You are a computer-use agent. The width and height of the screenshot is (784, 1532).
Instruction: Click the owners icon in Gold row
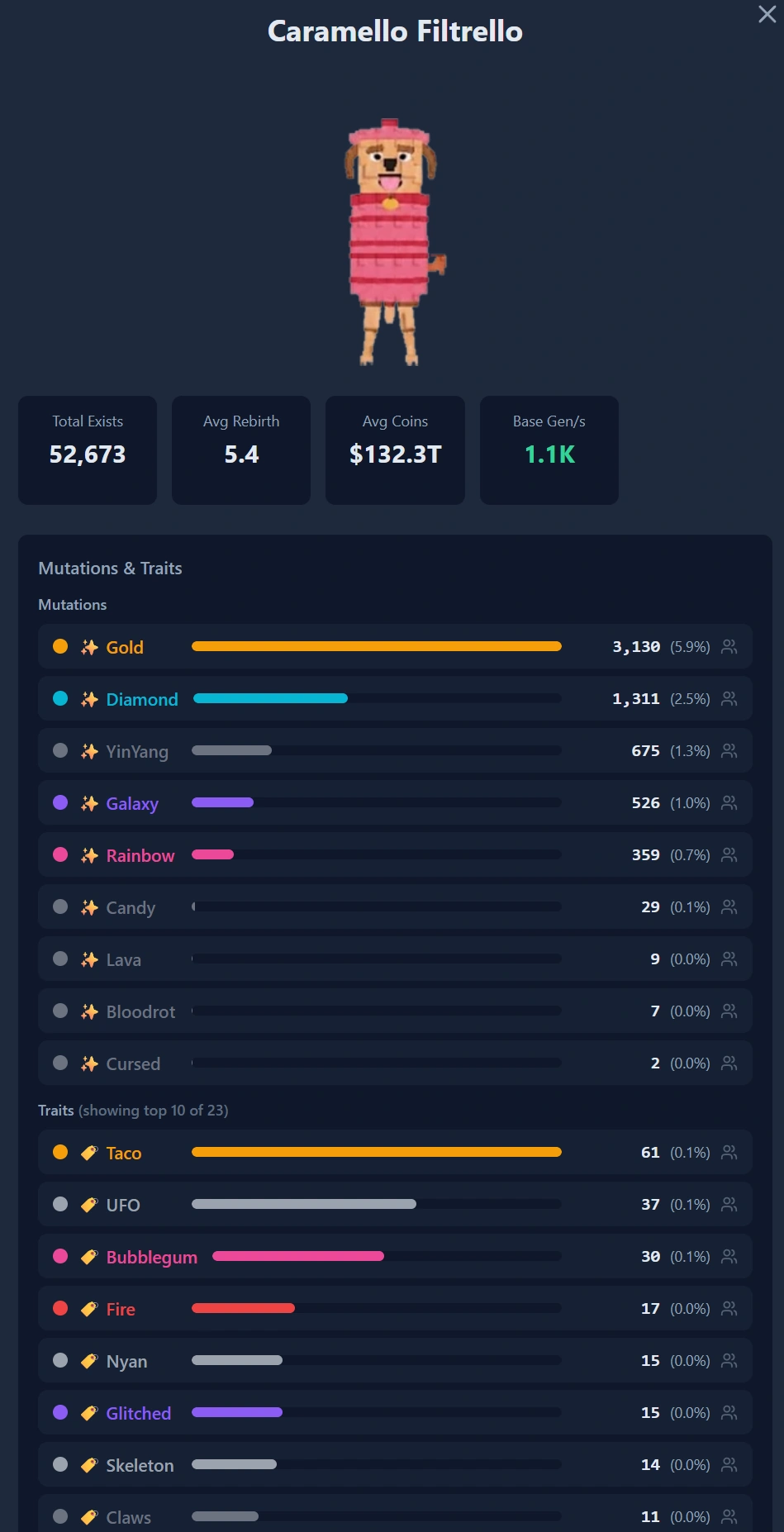point(729,646)
